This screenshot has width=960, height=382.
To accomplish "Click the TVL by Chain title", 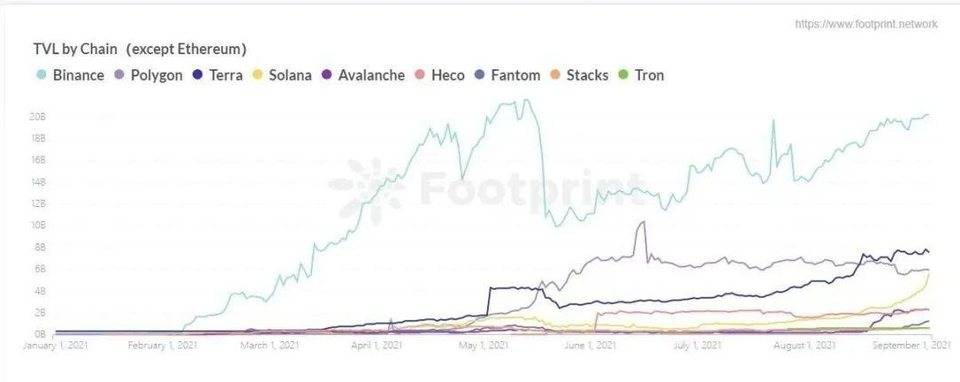I will (x=140, y=48).
